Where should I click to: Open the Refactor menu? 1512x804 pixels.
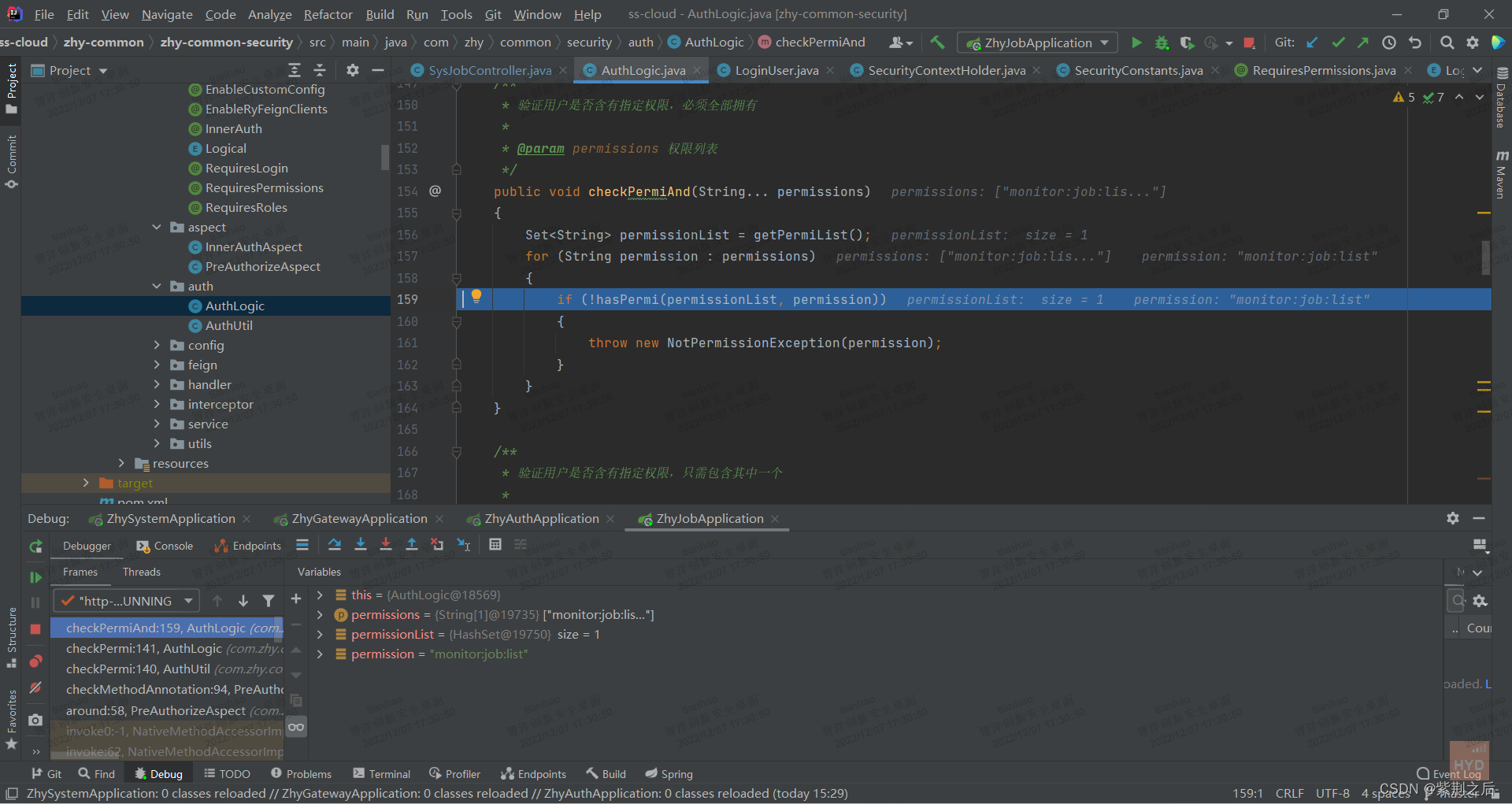(x=328, y=14)
